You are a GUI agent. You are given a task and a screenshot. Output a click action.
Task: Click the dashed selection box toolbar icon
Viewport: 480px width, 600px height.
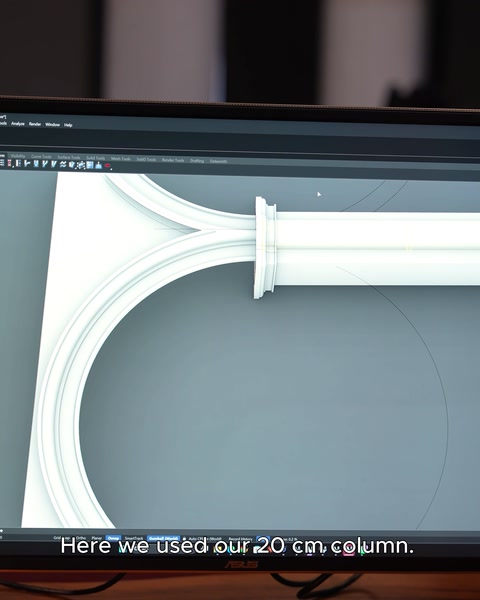(x=81, y=165)
